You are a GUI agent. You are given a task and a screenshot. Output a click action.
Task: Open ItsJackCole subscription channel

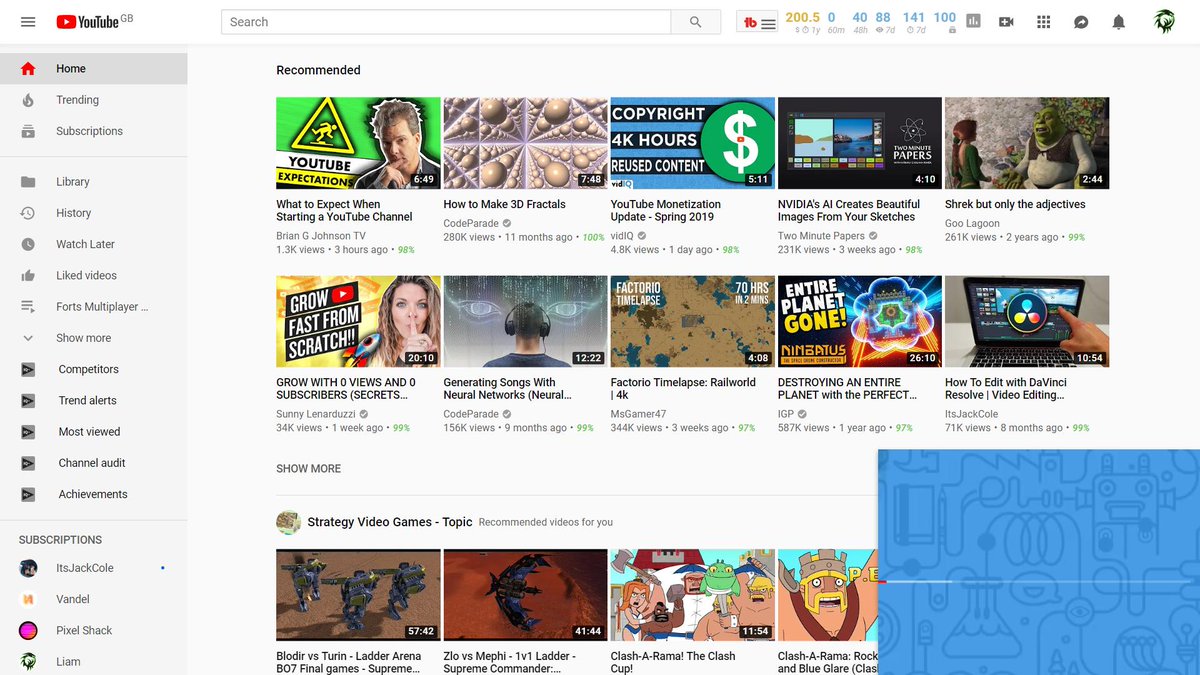coord(94,568)
